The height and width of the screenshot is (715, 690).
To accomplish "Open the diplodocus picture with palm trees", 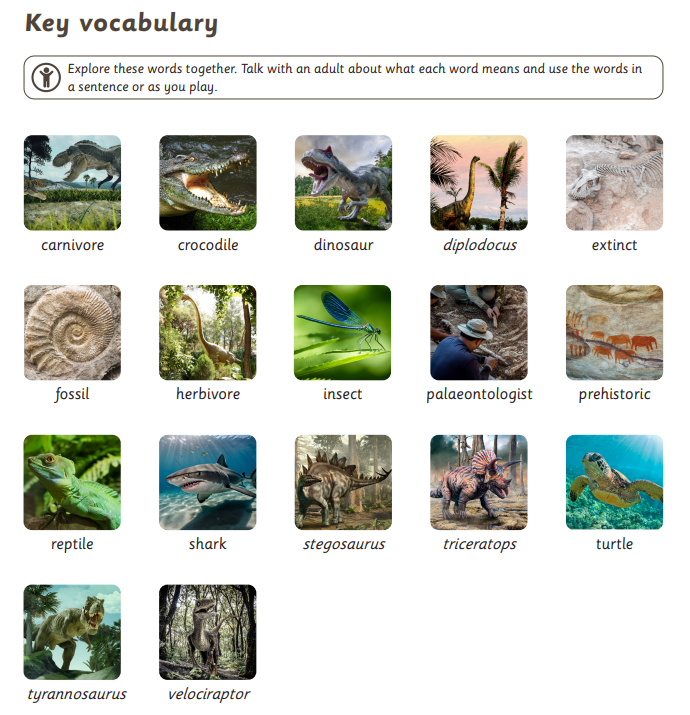I will point(479,182).
